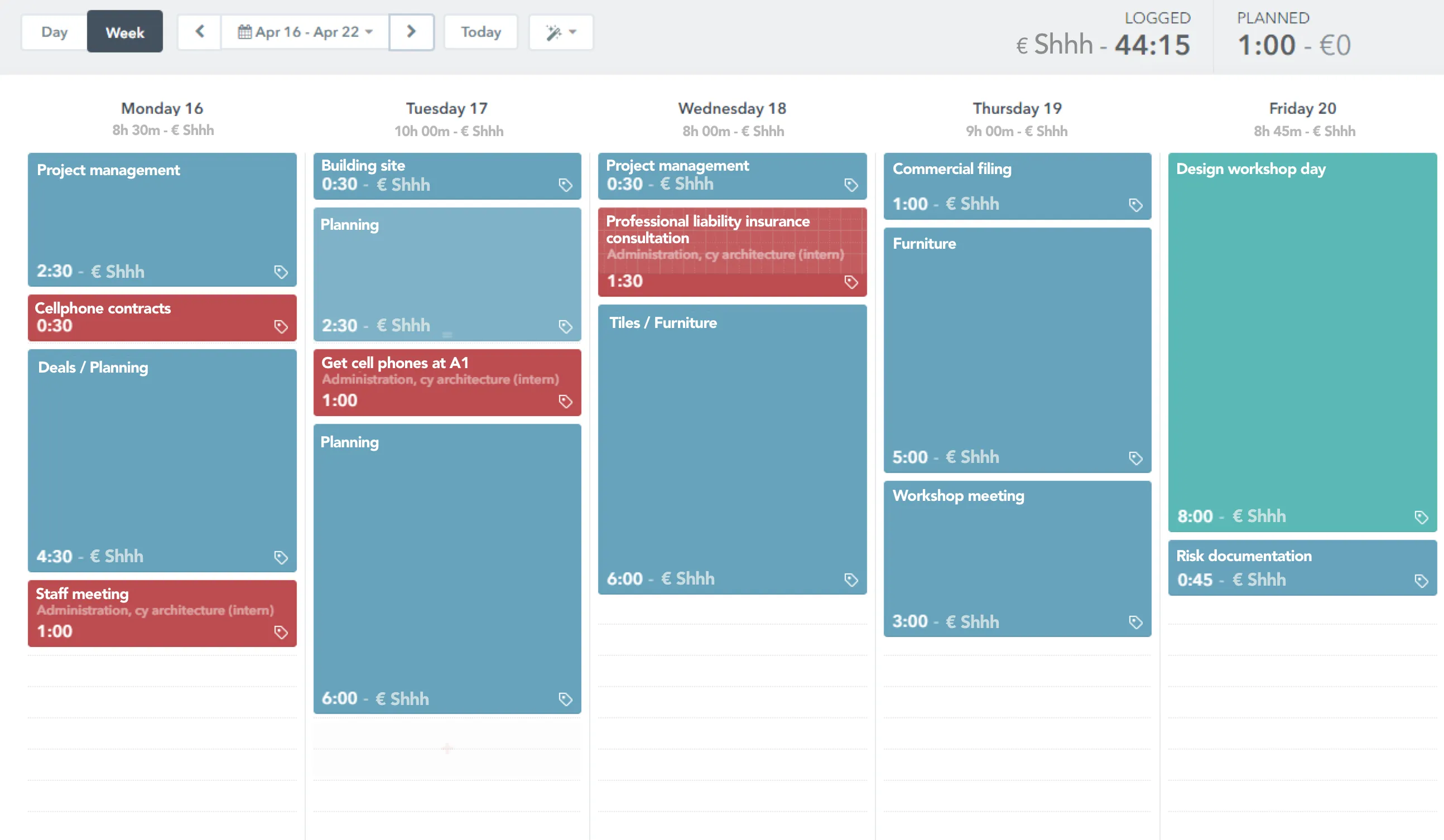The height and width of the screenshot is (840, 1444).
Task: Click calendar icon in date range selector
Action: pyautogui.click(x=245, y=32)
